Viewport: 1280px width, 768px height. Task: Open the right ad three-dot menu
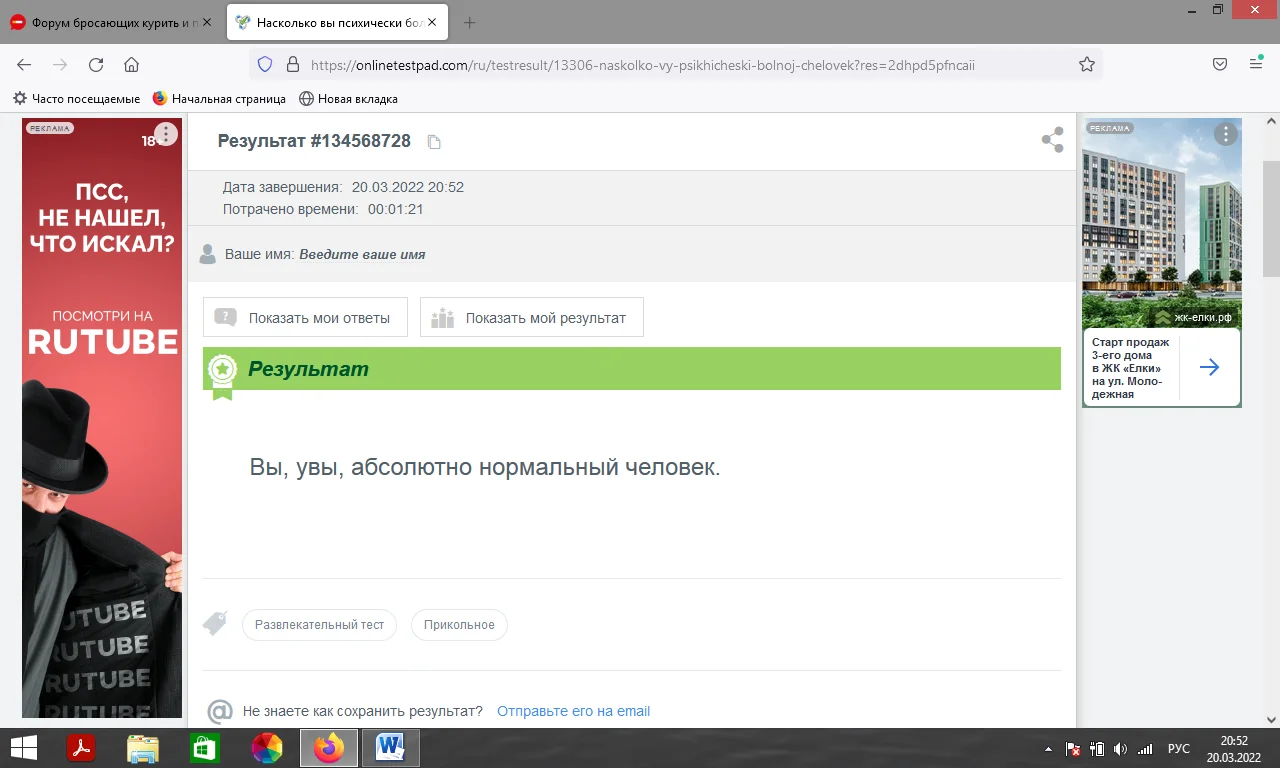click(x=1225, y=134)
